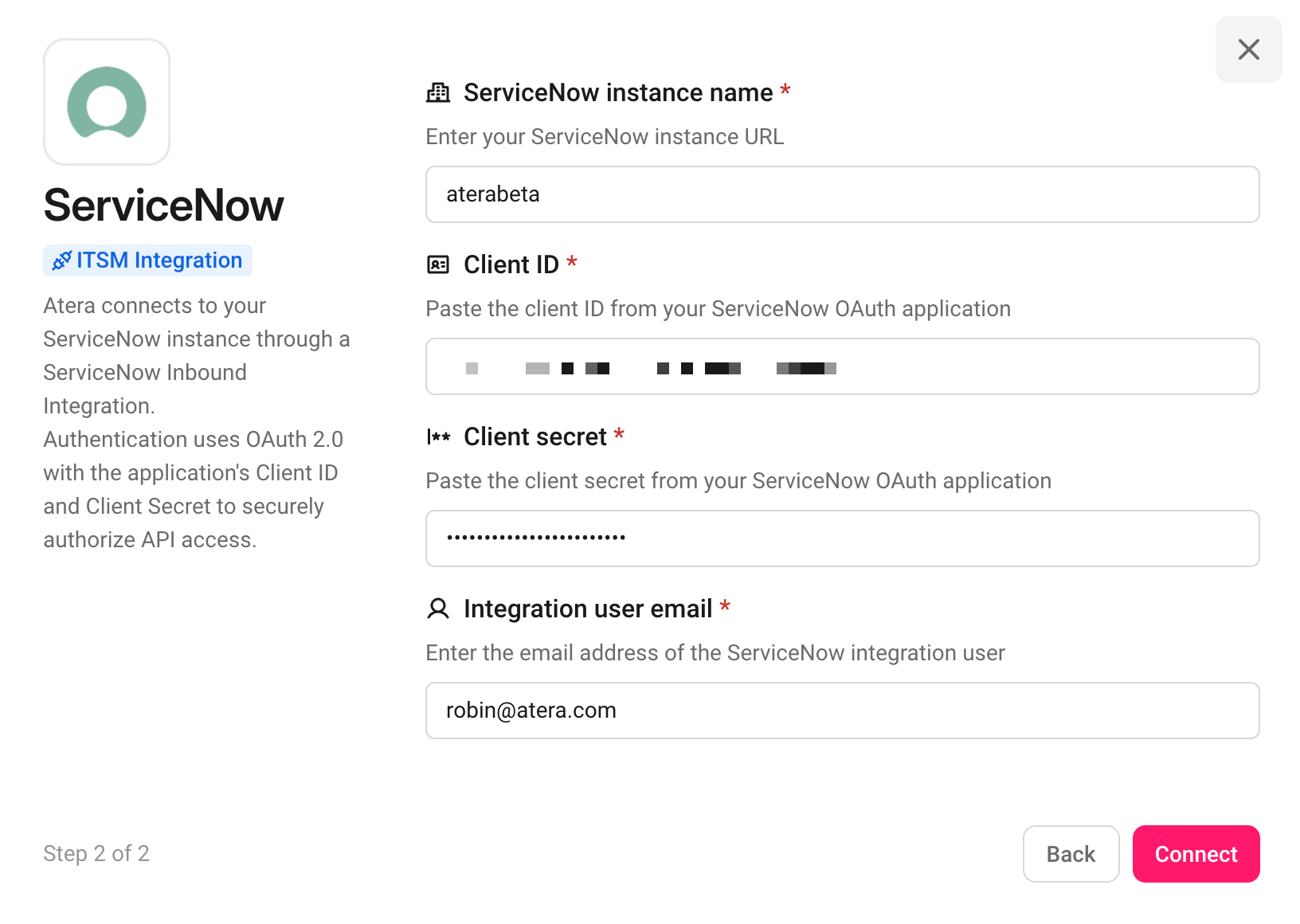Click the plug icon in ITSM Integration tag
This screenshot has width=1300, height=924.
(x=62, y=260)
